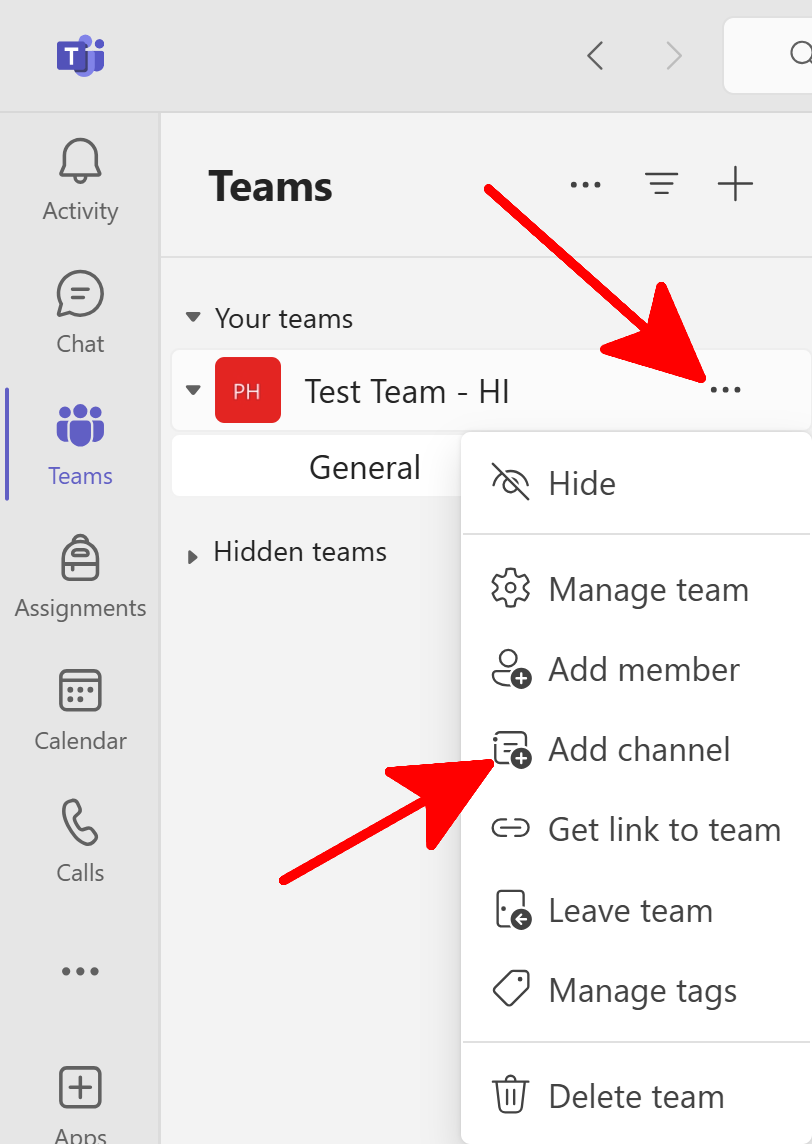
Task: Click Delete team option
Action: [636, 1096]
